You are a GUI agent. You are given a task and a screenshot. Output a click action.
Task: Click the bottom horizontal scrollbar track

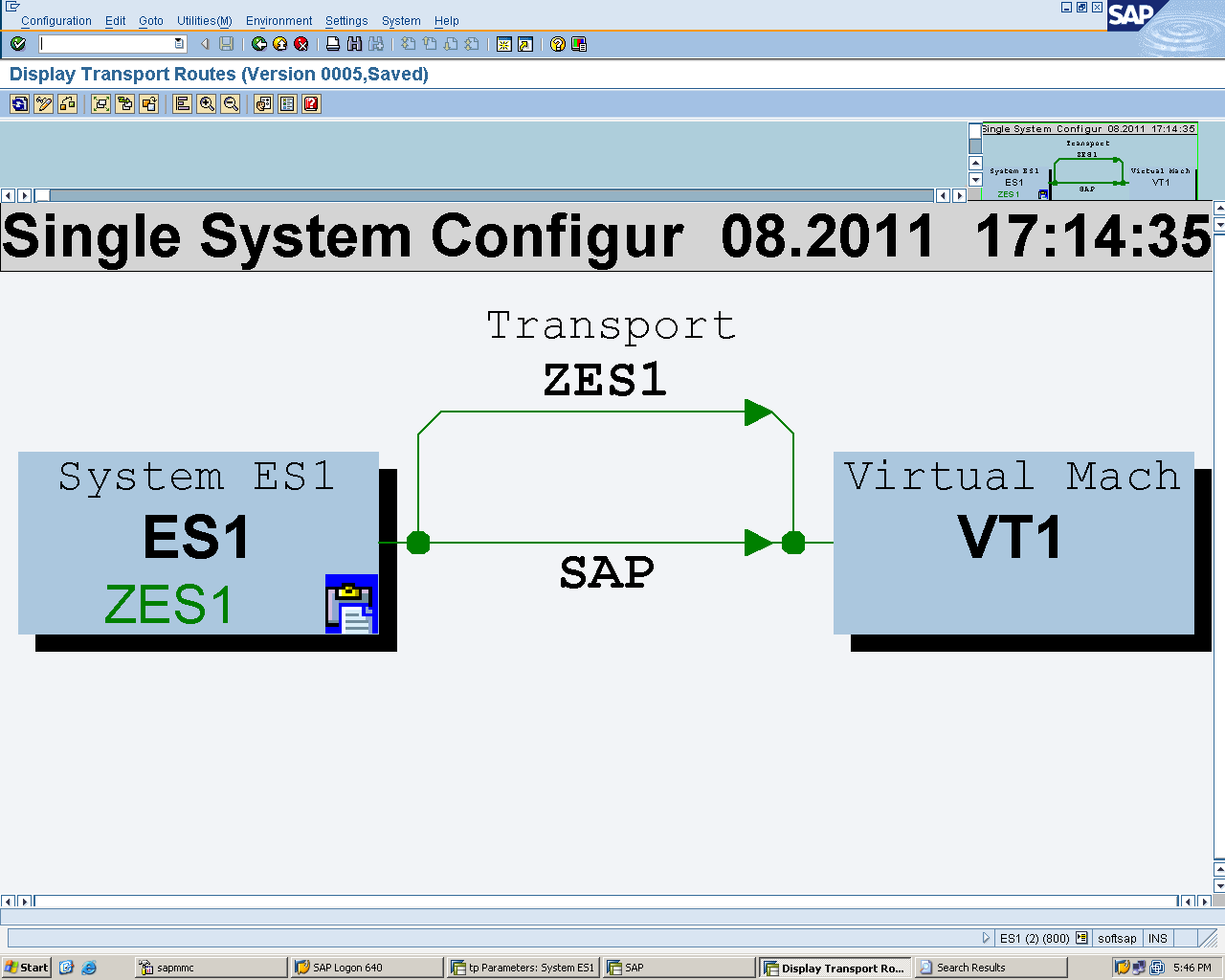pyautogui.click(x=606, y=902)
